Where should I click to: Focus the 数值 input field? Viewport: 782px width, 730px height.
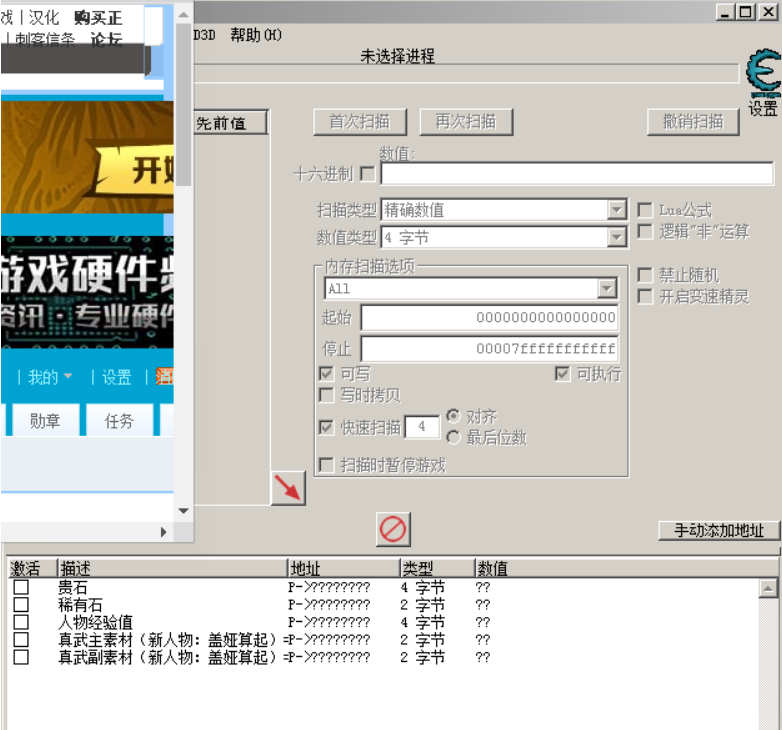577,174
